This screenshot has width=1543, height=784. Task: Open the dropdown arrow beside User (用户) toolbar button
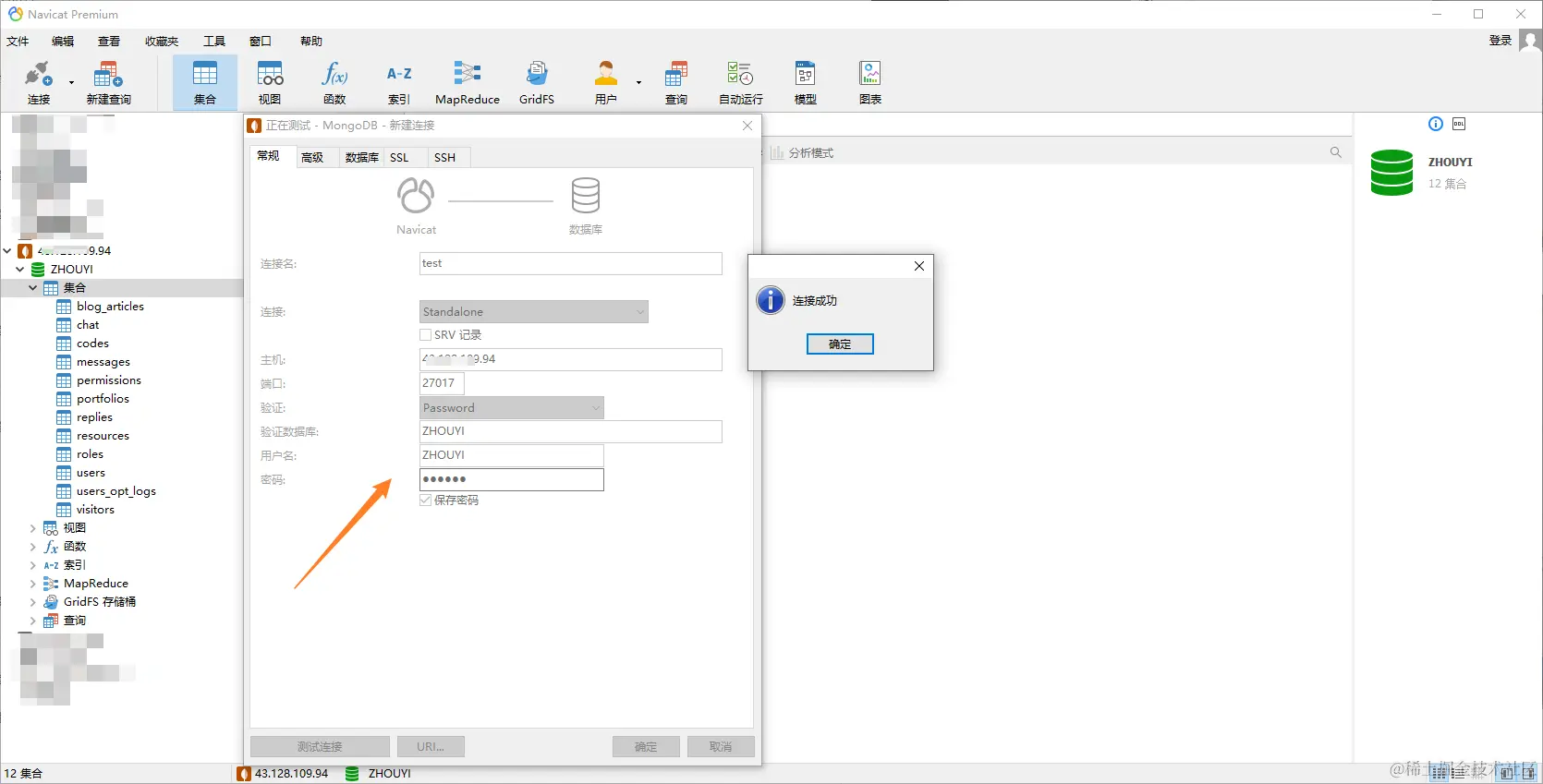click(x=638, y=83)
